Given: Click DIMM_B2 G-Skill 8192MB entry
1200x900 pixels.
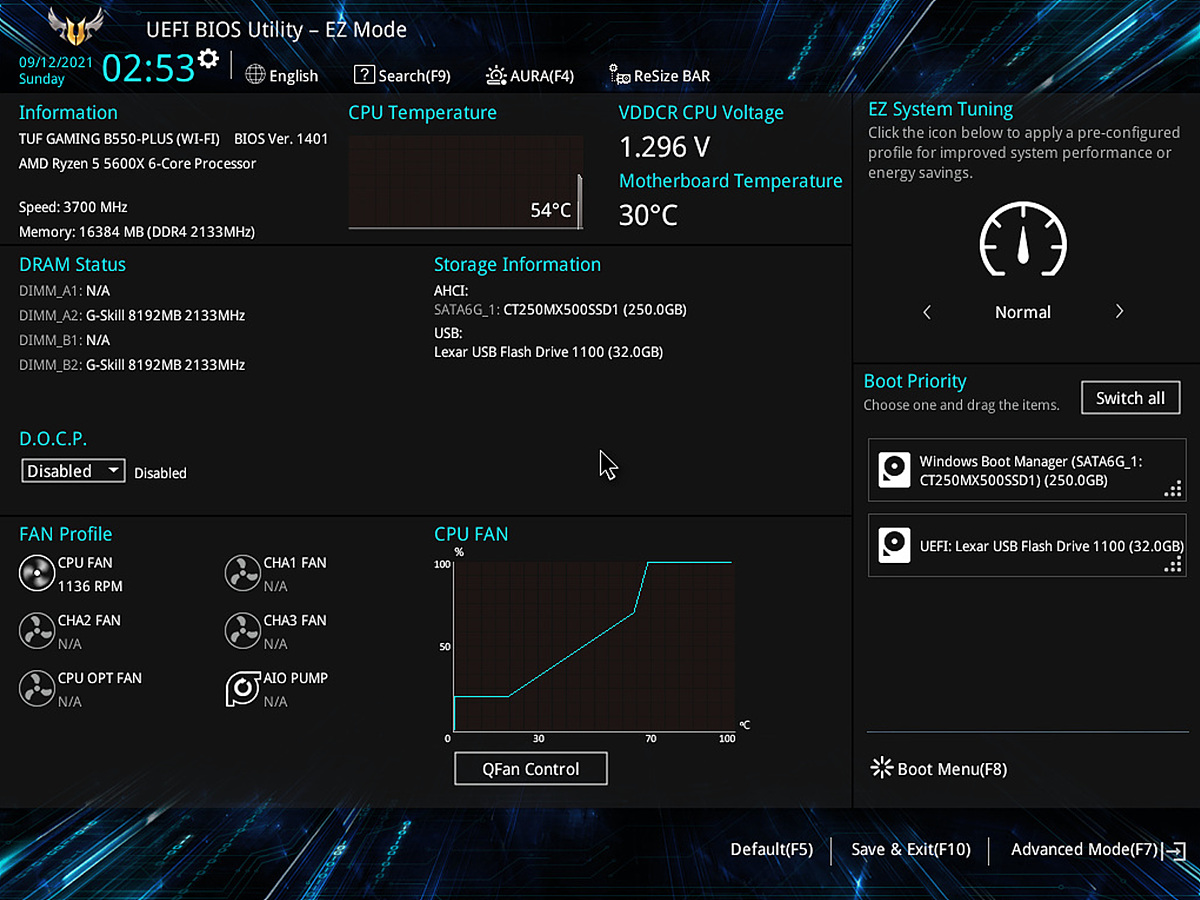Looking at the screenshot, I should pos(132,365).
